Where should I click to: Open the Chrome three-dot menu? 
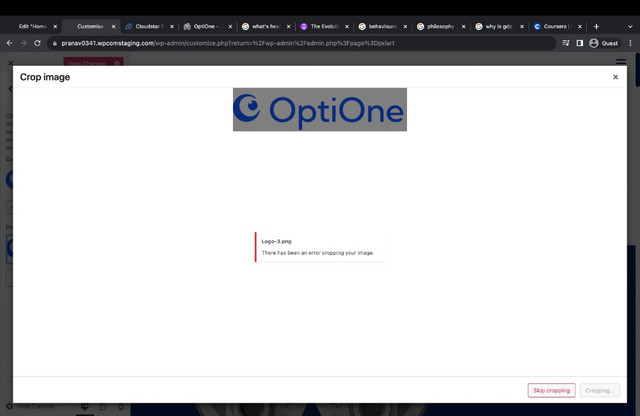631,43
